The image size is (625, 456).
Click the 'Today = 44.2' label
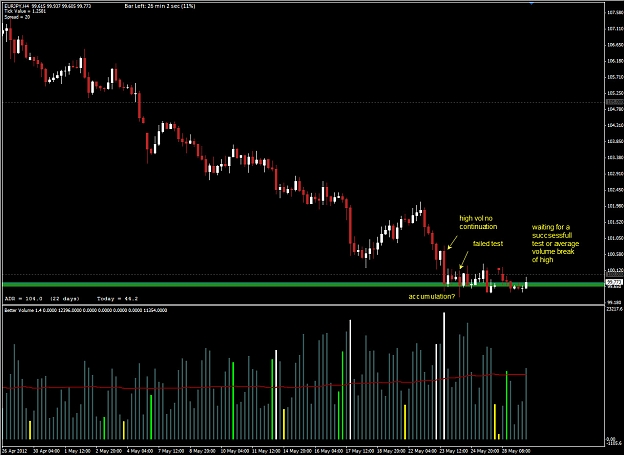[118, 299]
